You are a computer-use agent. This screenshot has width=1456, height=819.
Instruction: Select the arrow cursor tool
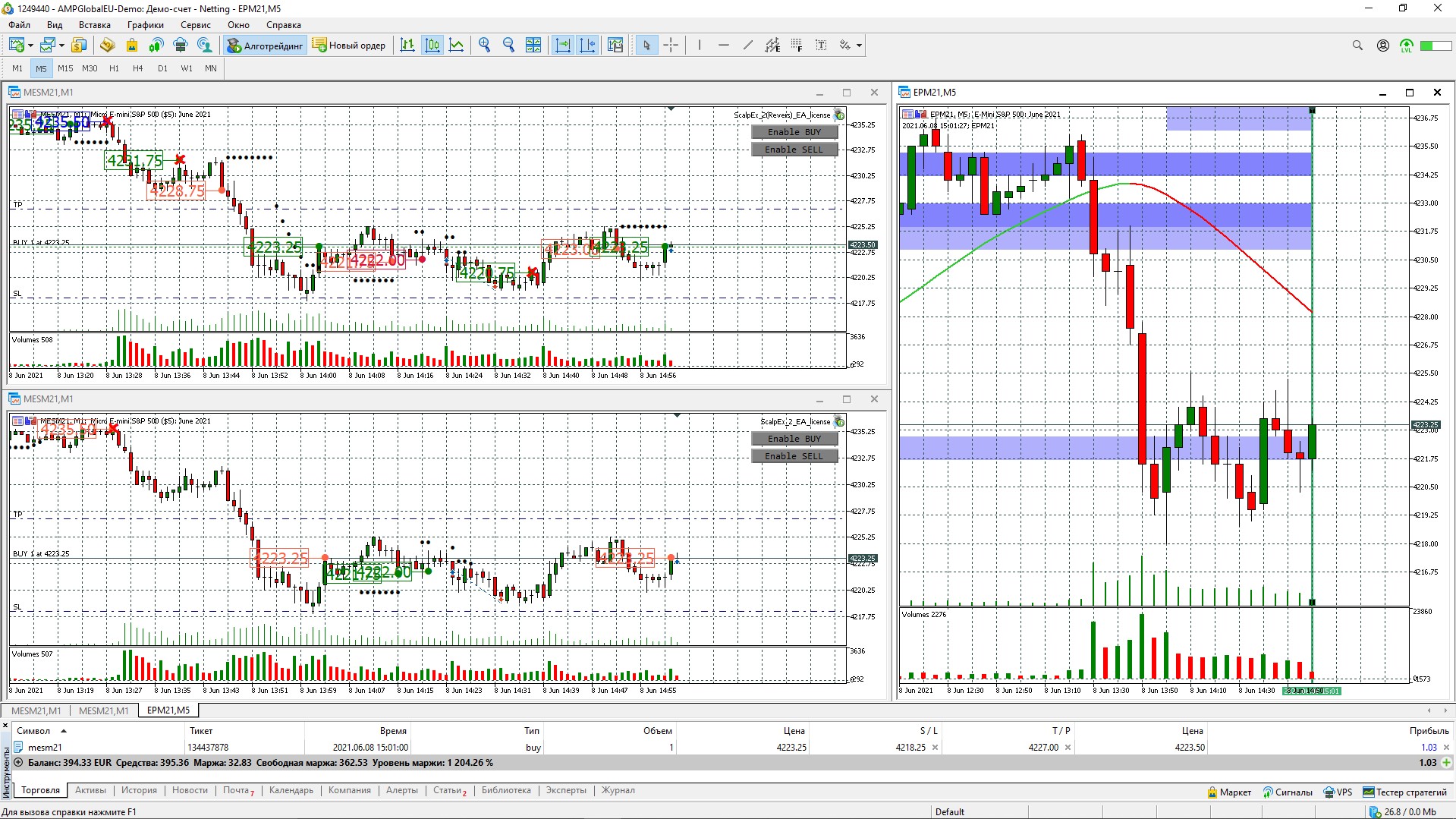click(x=646, y=46)
